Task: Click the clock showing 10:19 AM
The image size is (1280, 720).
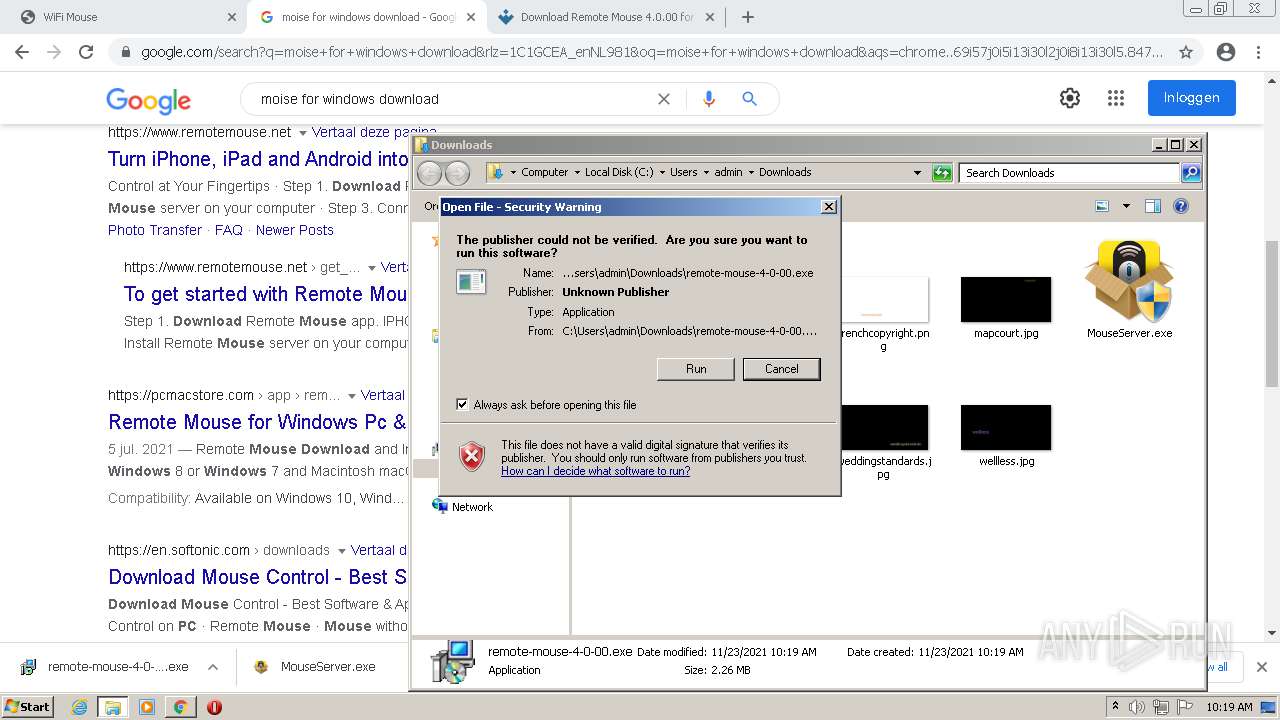Action: [x=1229, y=707]
